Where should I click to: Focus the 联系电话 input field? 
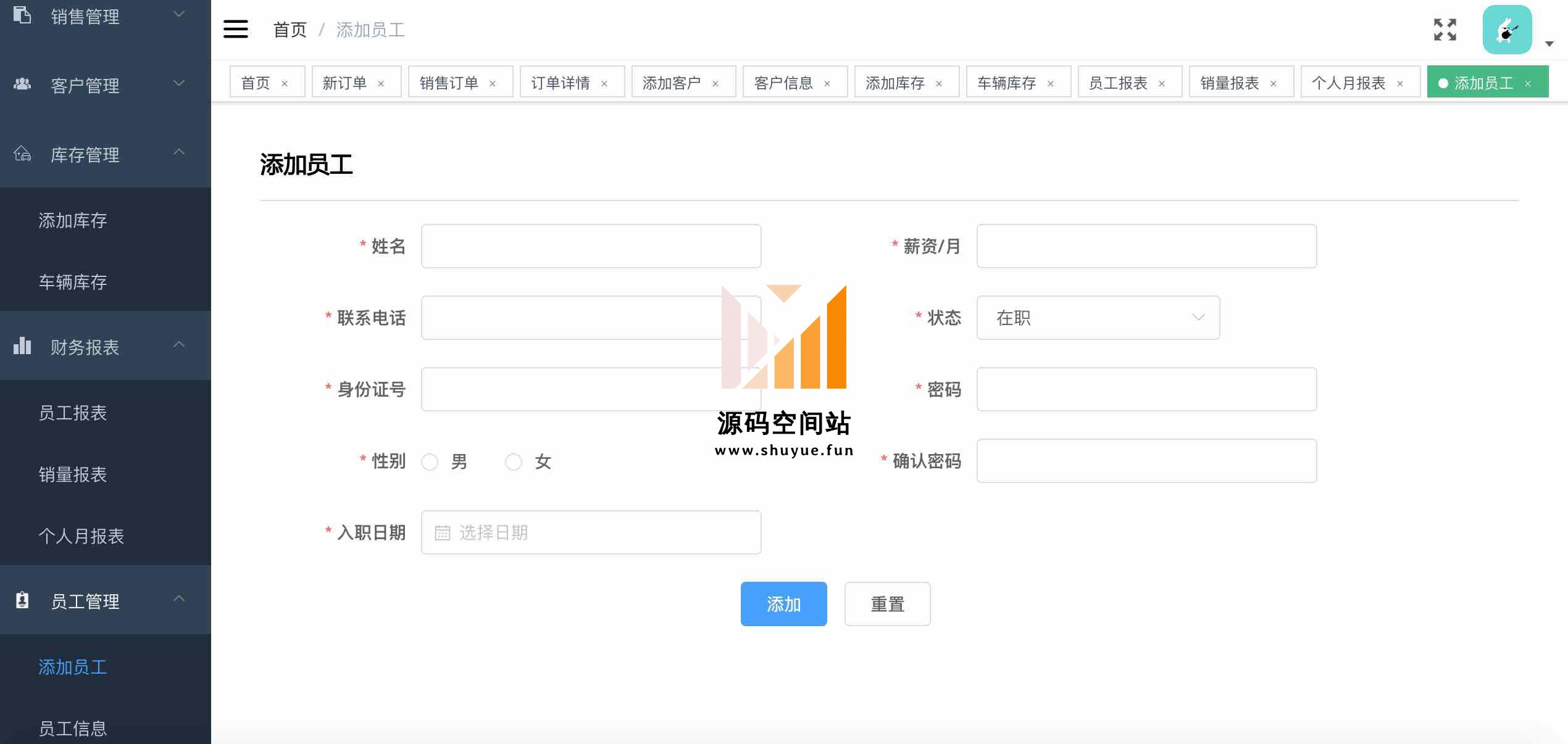click(591, 318)
